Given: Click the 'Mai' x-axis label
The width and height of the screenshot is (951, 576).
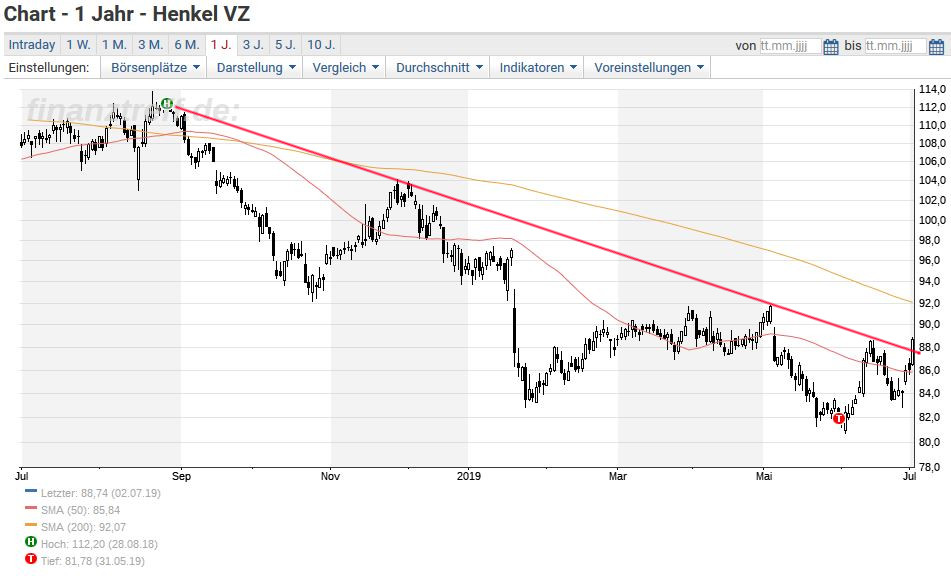Looking at the screenshot, I should 764,476.
